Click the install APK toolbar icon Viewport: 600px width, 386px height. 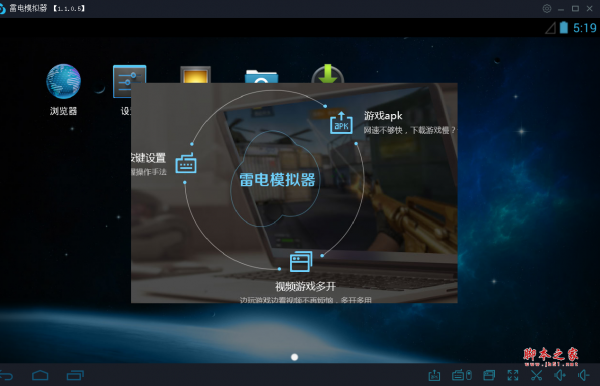pos(434,375)
